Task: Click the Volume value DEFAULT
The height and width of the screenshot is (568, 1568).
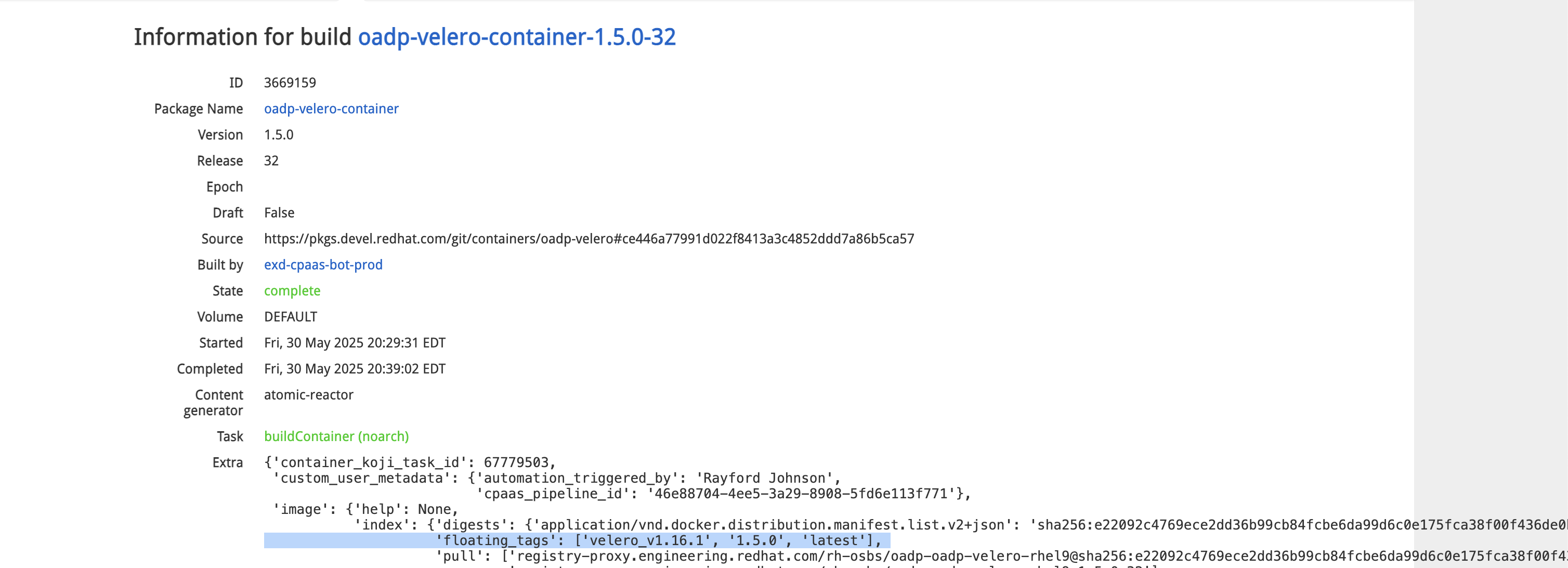Action: coord(290,317)
